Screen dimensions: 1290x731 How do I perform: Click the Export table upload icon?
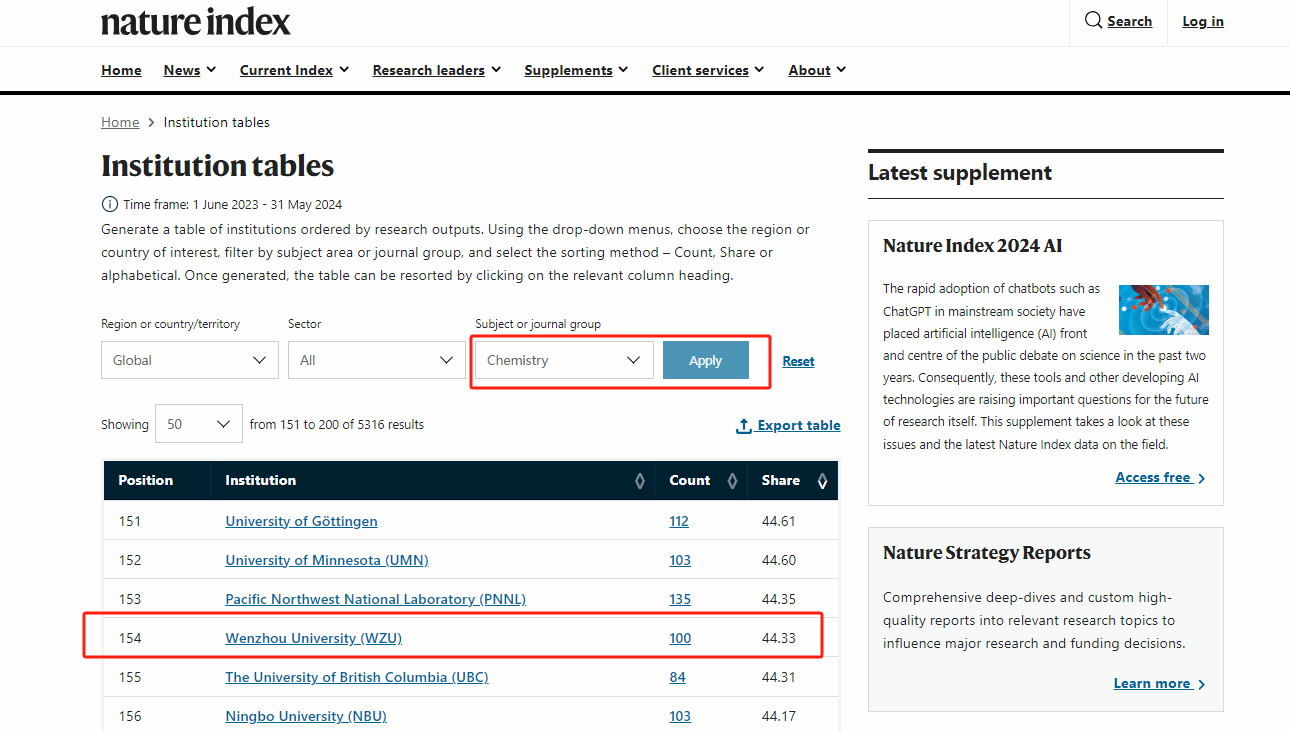(x=744, y=426)
